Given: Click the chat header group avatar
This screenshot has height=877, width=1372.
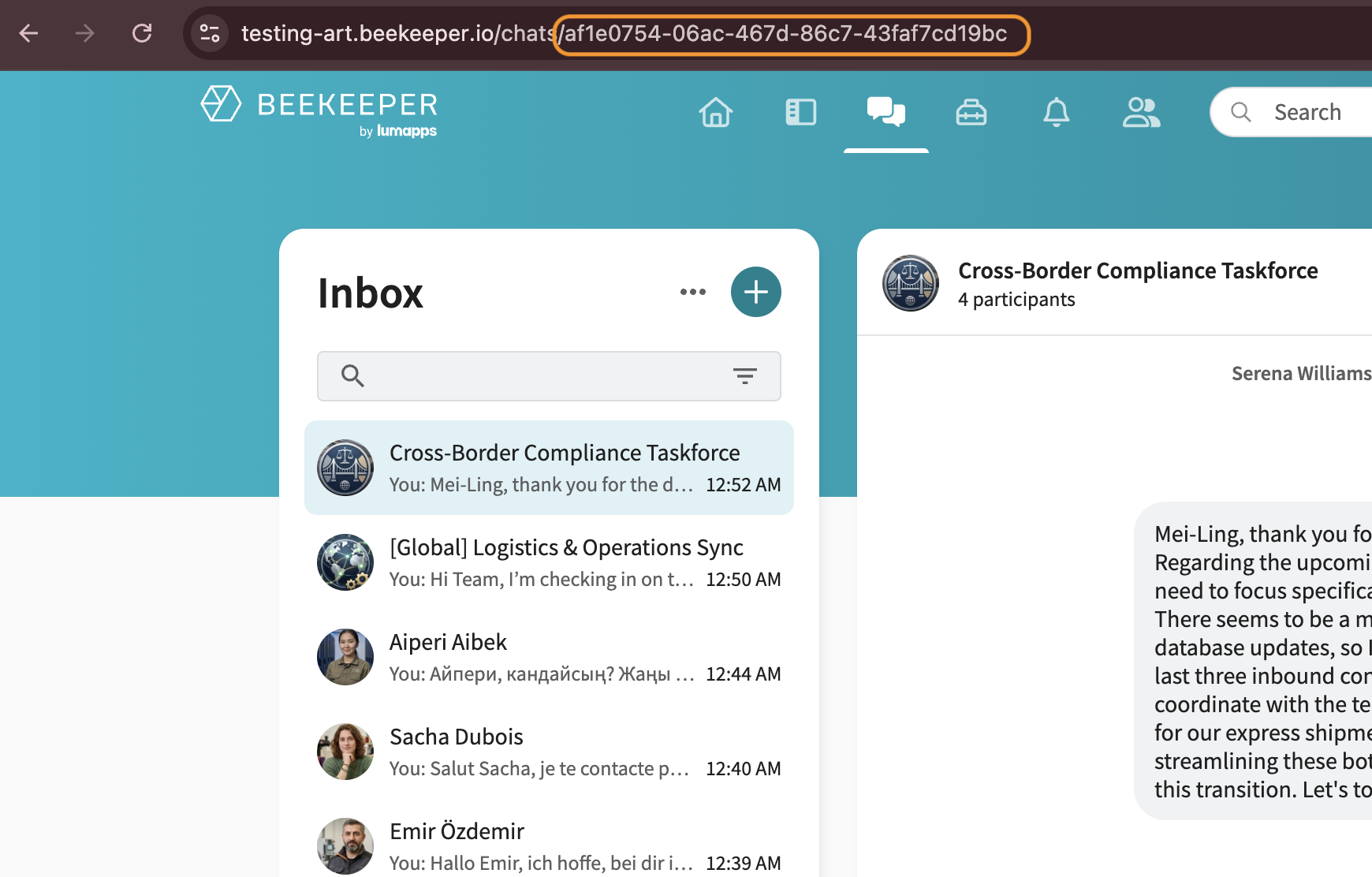Looking at the screenshot, I should [x=911, y=283].
